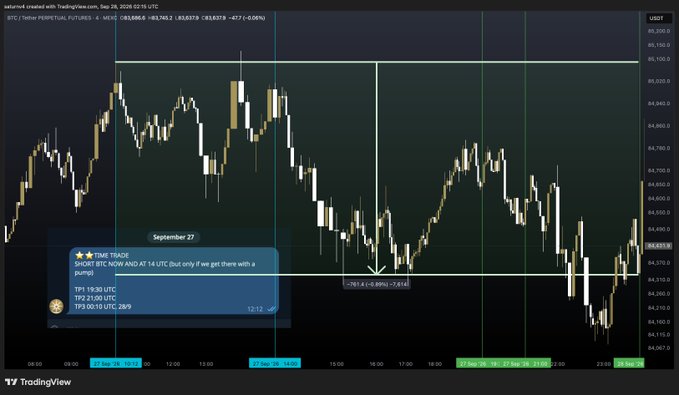Screen dimensions: 679x395
Task: Click the 18:00 time axis label
Action: (435, 364)
